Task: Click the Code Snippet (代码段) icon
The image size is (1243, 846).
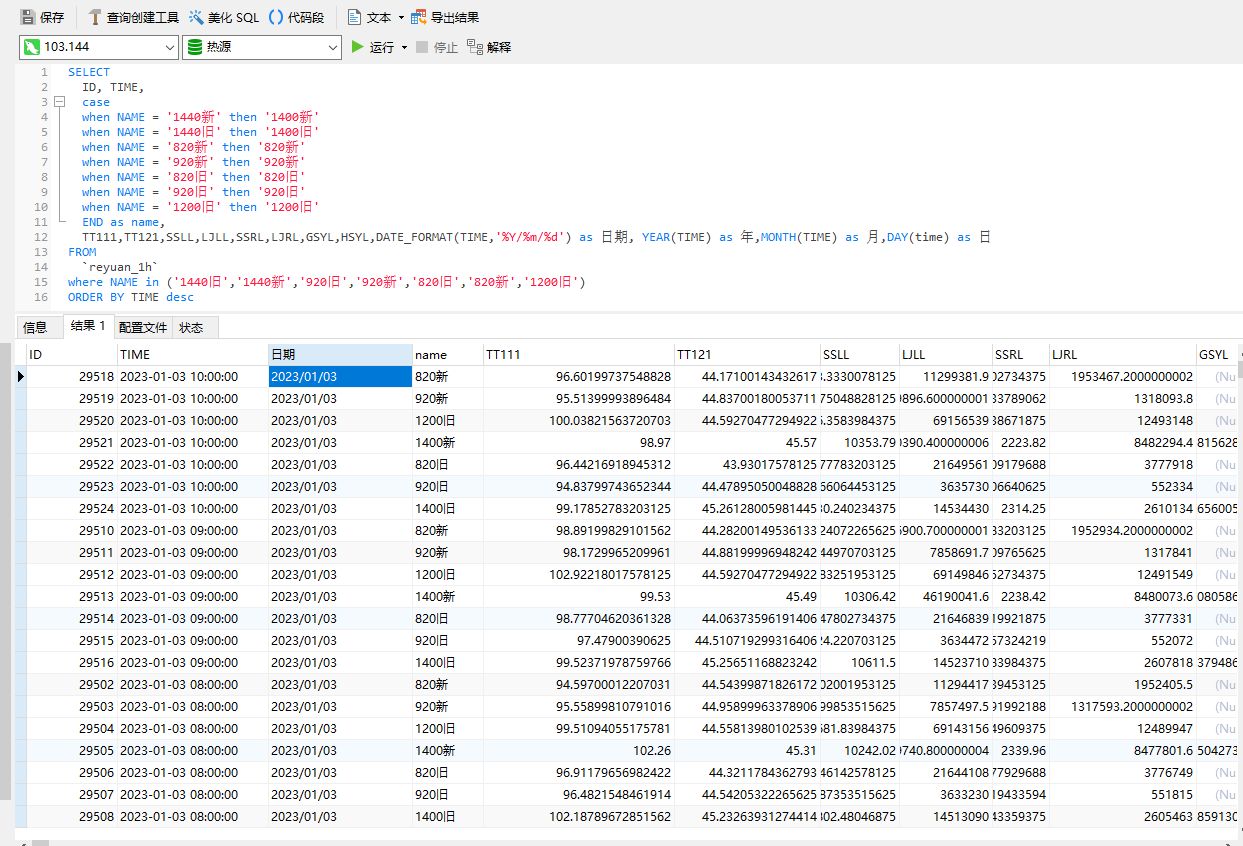Action: coord(276,17)
